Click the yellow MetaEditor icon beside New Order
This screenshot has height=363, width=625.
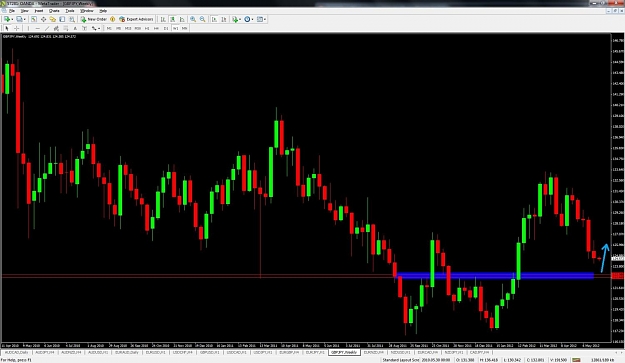click(x=112, y=19)
